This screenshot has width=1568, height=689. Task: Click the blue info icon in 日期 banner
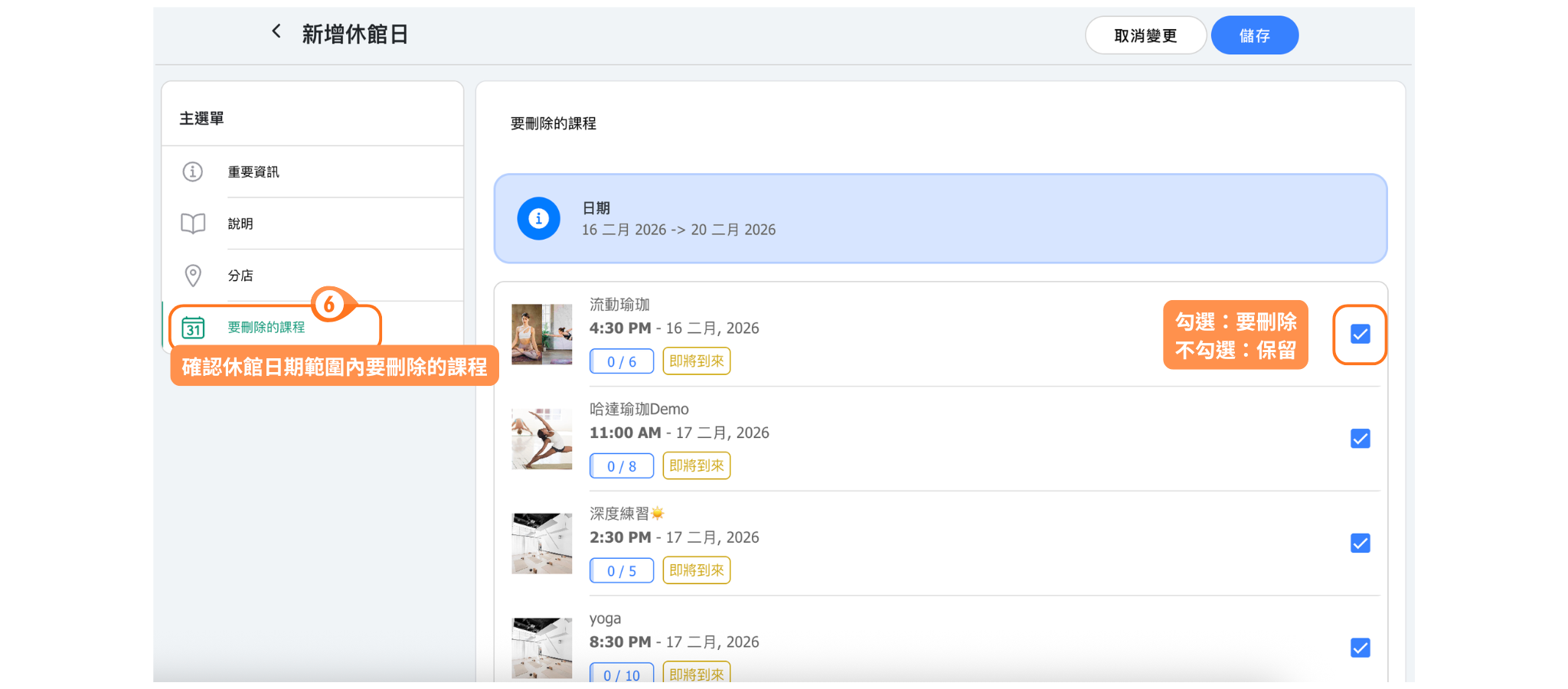538,219
